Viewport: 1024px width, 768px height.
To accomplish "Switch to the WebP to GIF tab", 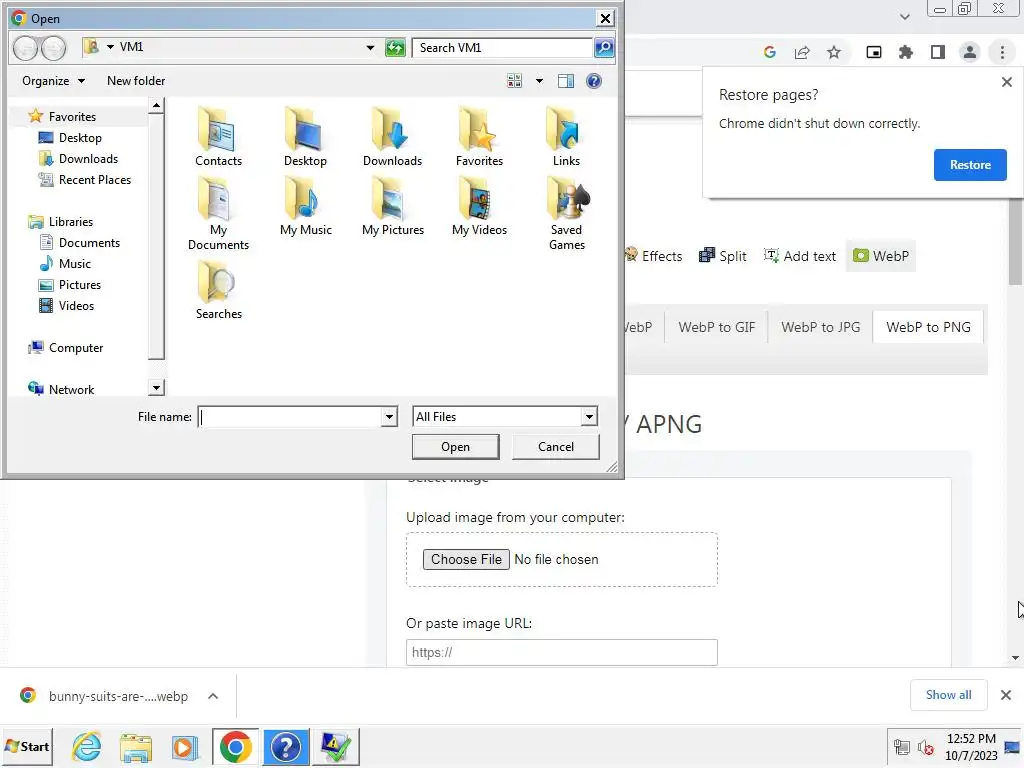I will [716, 327].
